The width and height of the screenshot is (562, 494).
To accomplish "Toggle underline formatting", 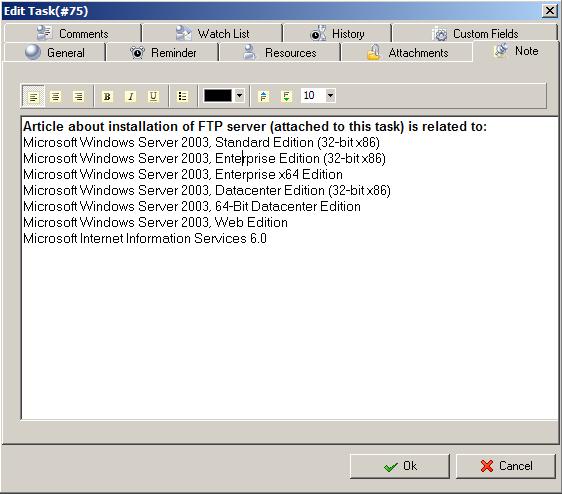I will pos(153,96).
